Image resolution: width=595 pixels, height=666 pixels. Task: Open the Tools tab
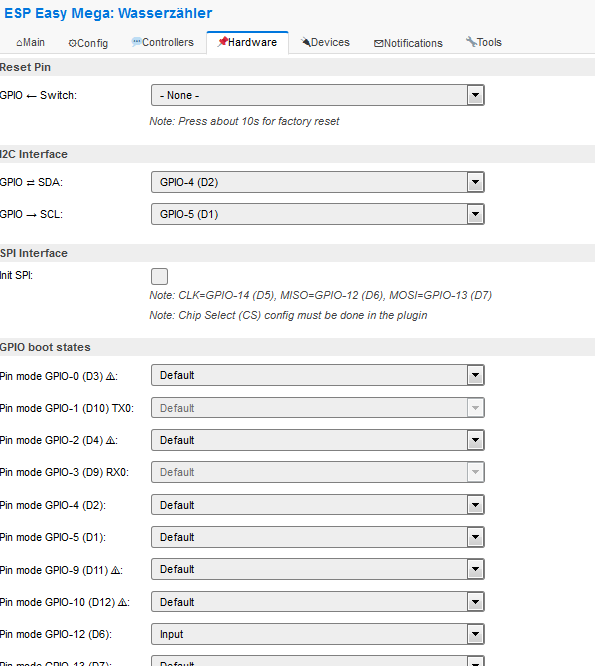click(x=484, y=42)
